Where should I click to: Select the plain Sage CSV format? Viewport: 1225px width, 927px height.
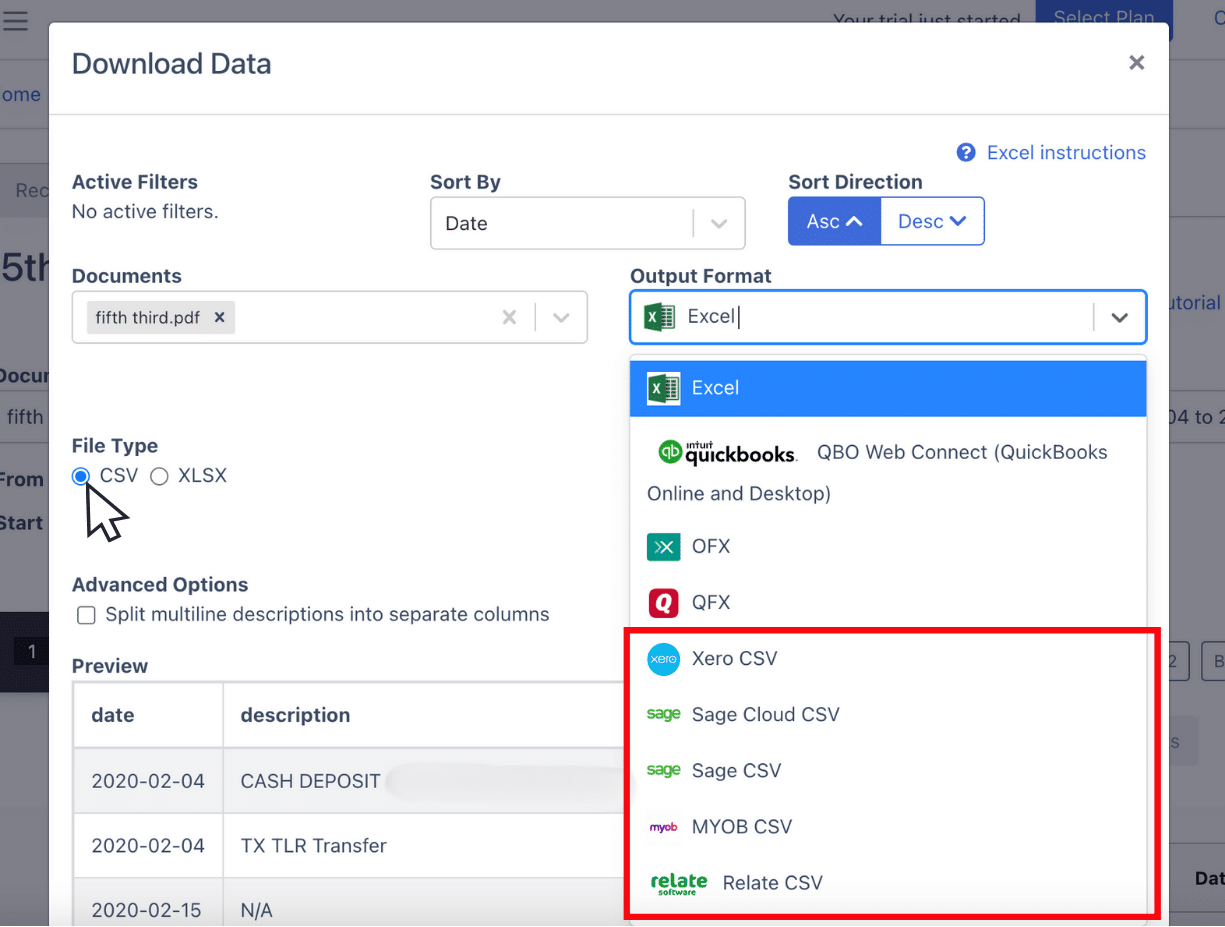tap(888, 770)
